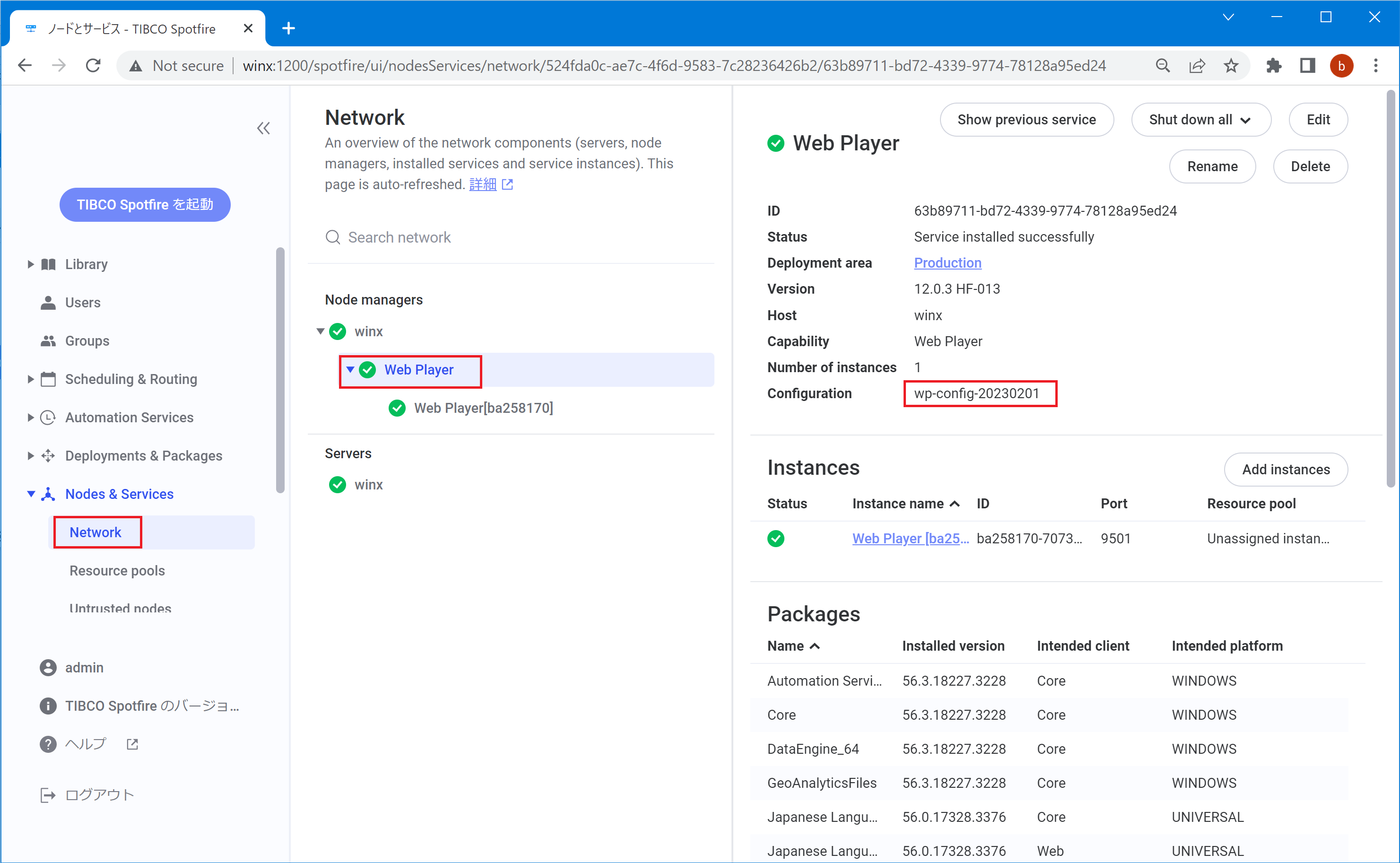Expand the Deployments & Packages arrow

[30, 455]
